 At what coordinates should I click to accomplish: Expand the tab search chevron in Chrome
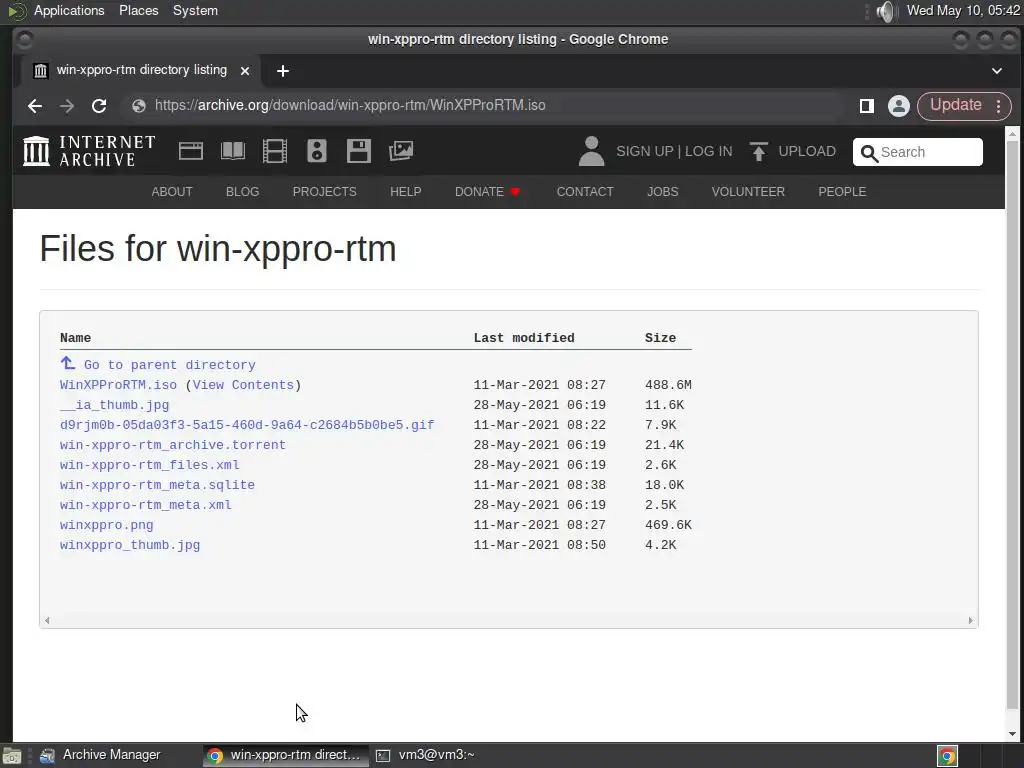[x=997, y=71]
